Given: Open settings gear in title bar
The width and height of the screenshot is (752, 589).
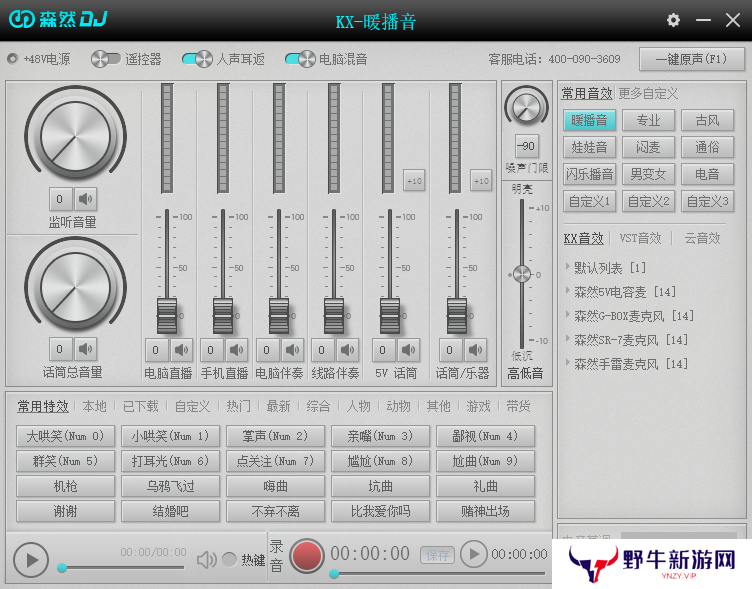Looking at the screenshot, I should click(673, 20).
